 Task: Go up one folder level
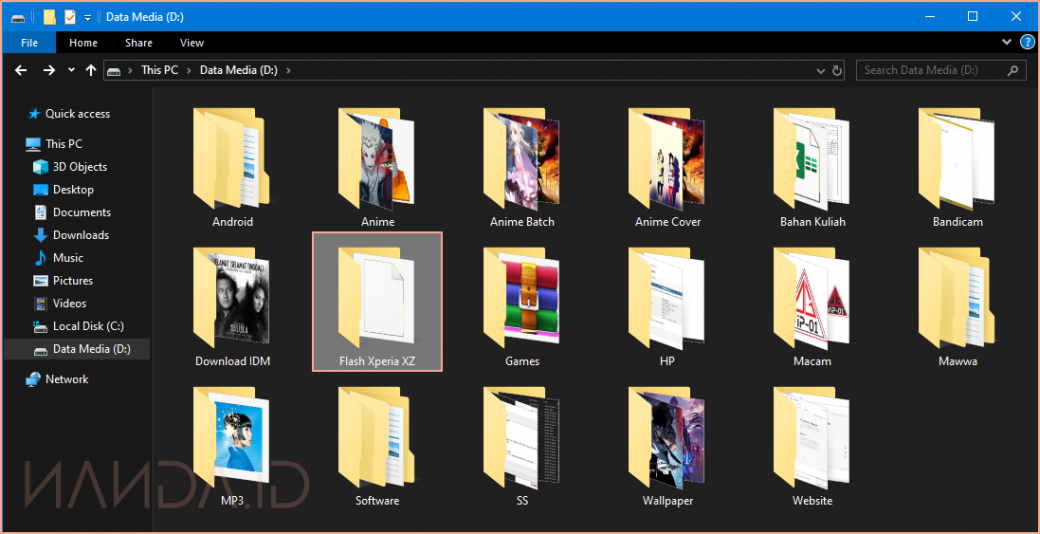click(x=92, y=70)
